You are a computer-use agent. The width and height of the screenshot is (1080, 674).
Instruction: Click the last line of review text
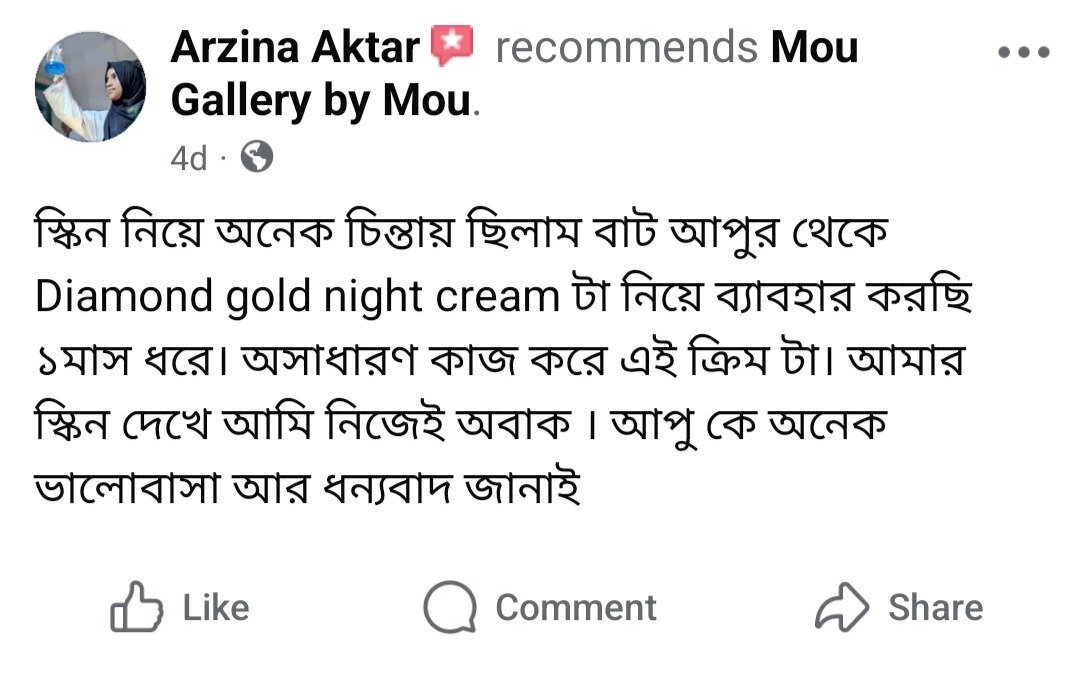308,491
